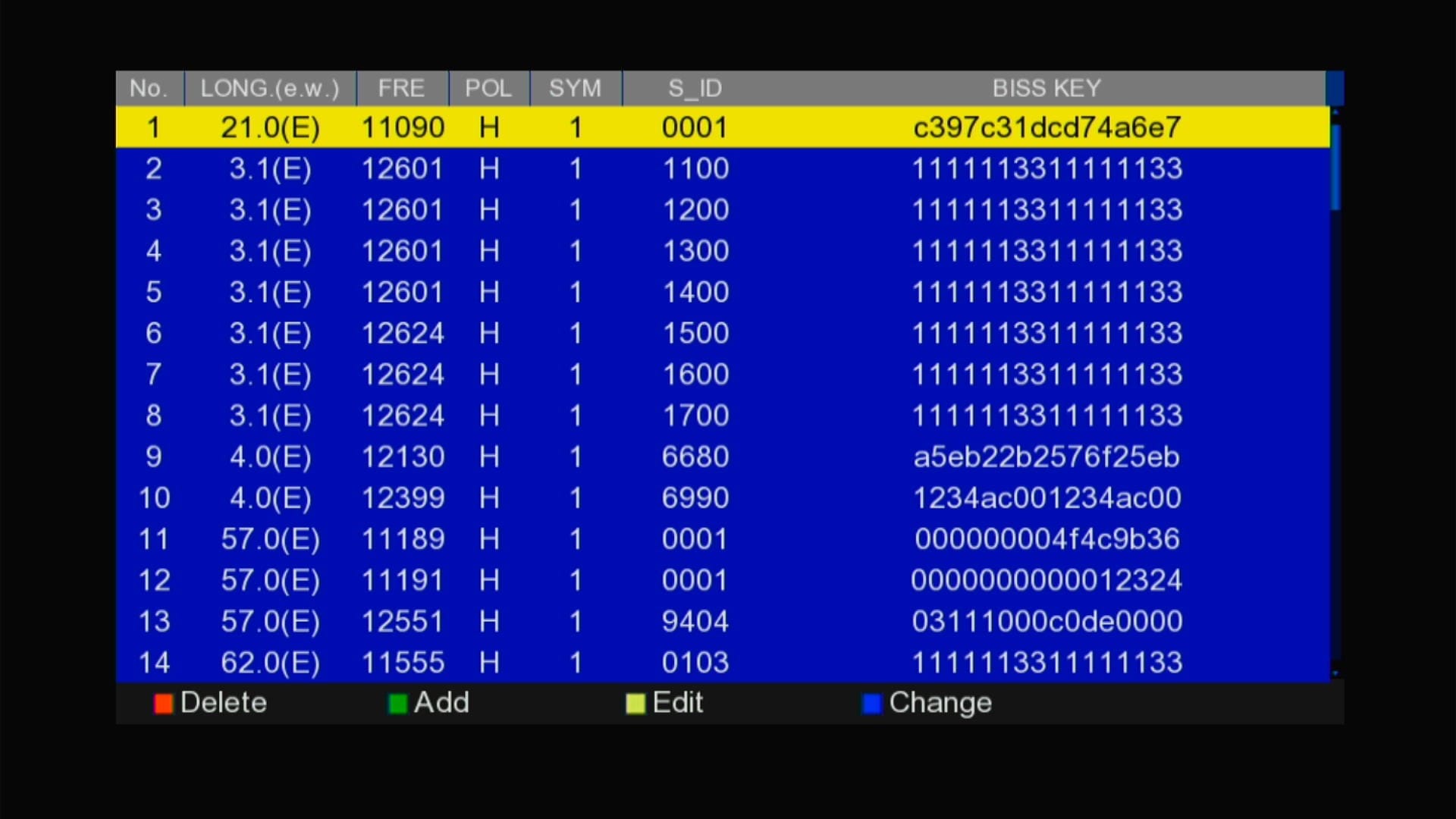Select highlighted row 1 with frequency 11090

722,127
